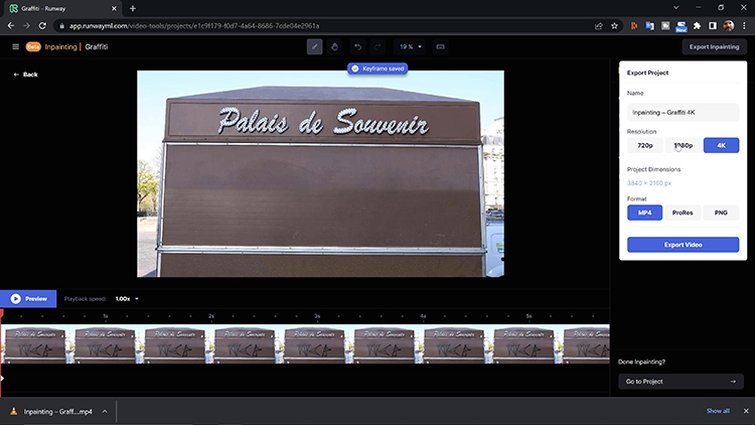Choose 4K resolution option
755x425 pixels.
coord(720,145)
